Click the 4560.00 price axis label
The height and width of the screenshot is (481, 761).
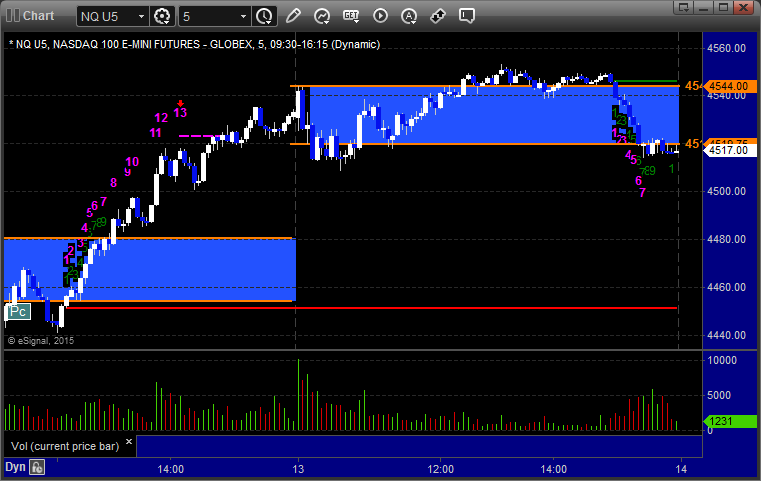pos(727,48)
